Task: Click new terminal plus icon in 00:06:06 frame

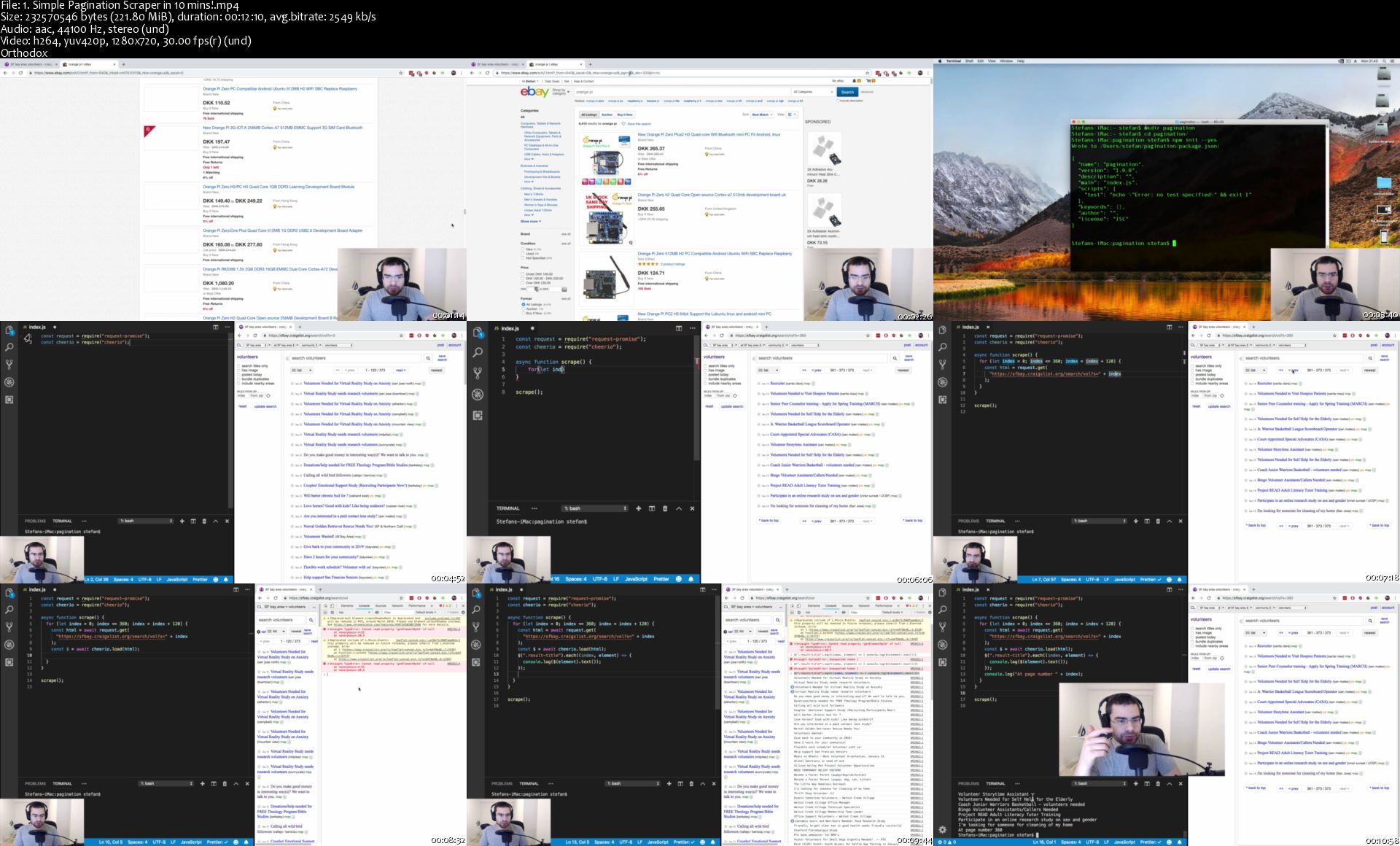Action: (638, 508)
